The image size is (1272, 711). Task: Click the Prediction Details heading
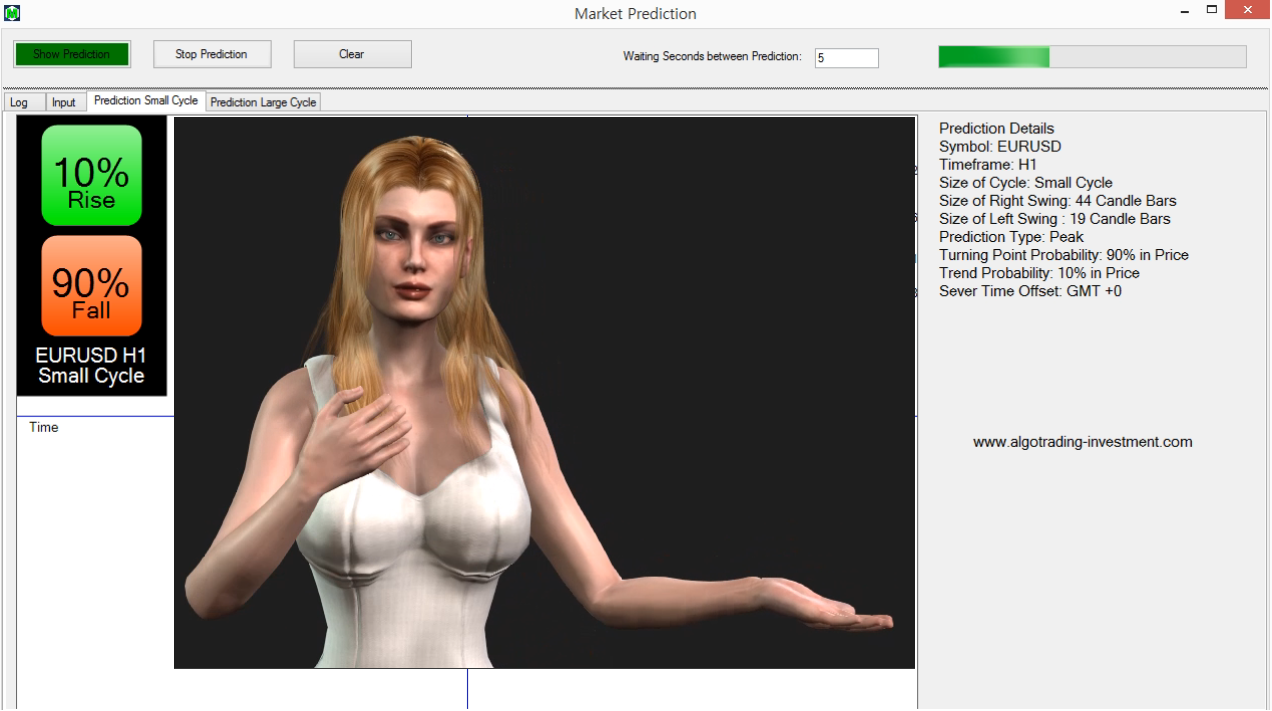pyautogui.click(x=996, y=128)
